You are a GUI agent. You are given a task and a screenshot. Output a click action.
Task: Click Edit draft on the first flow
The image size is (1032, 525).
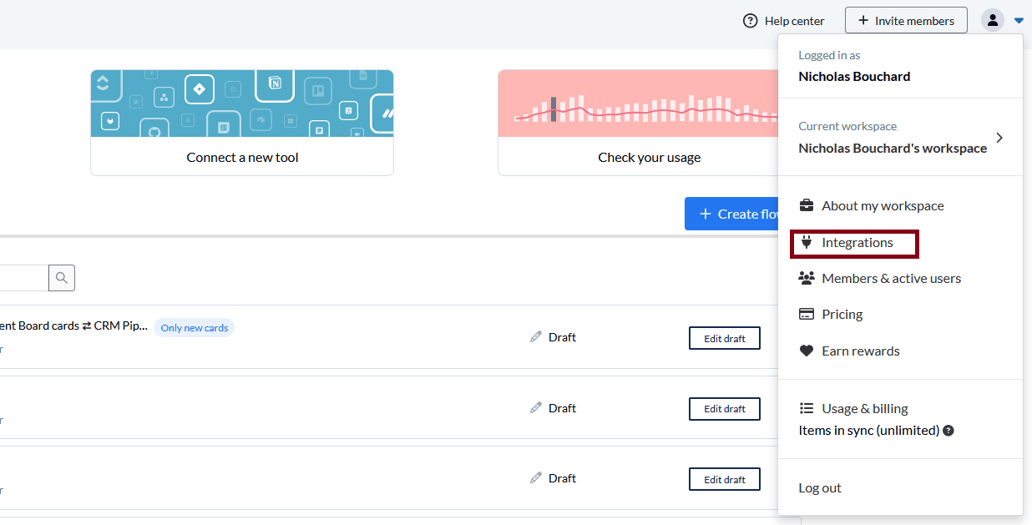[724, 338]
